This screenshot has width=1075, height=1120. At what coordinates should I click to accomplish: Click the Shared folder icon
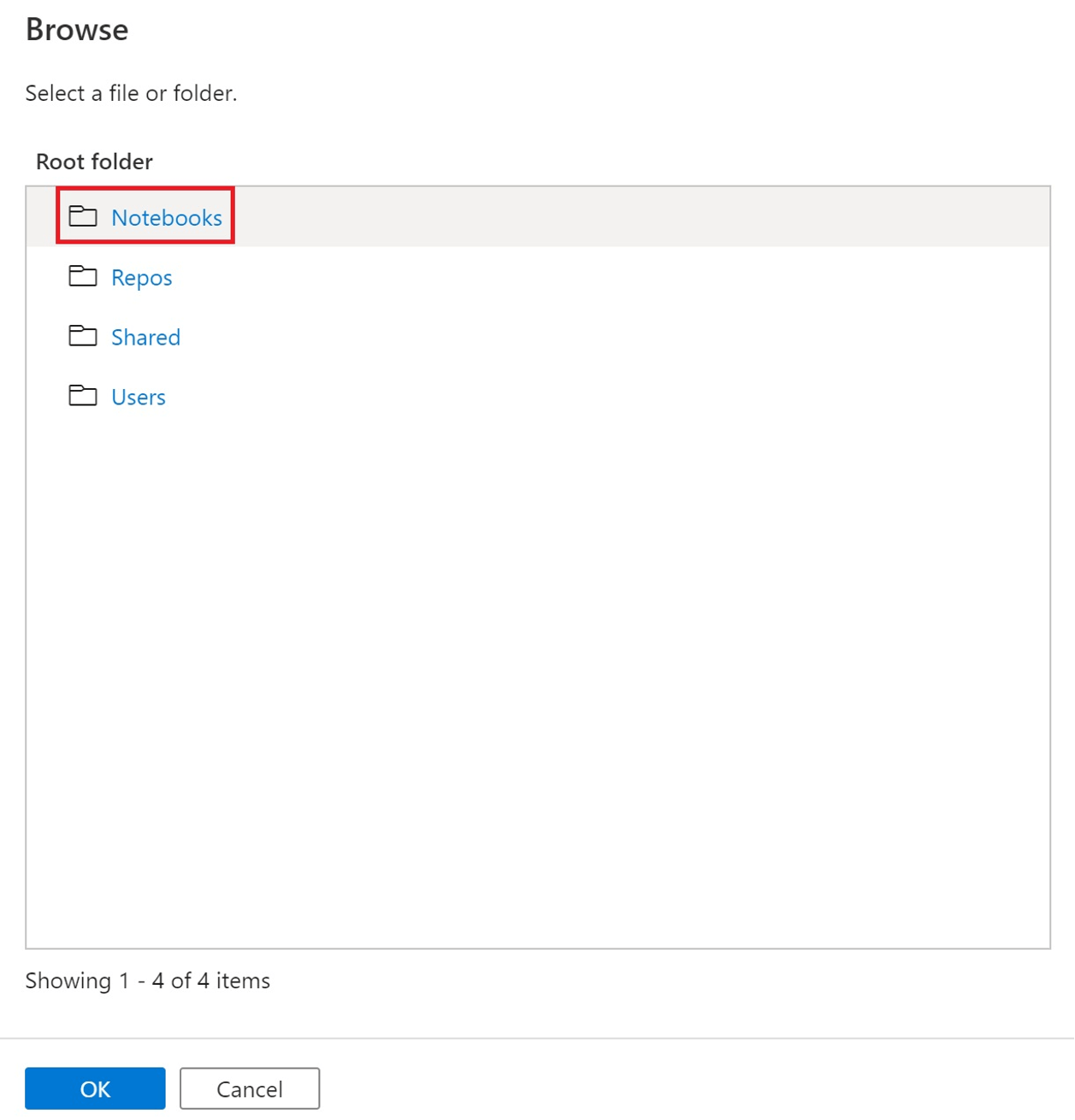point(84,337)
